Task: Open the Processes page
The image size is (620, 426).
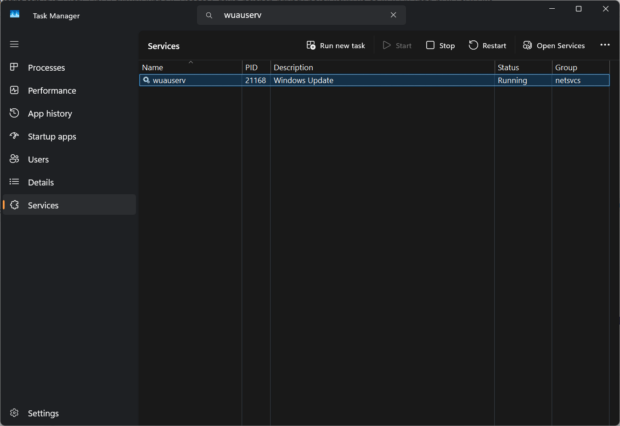Action: tap(46, 67)
